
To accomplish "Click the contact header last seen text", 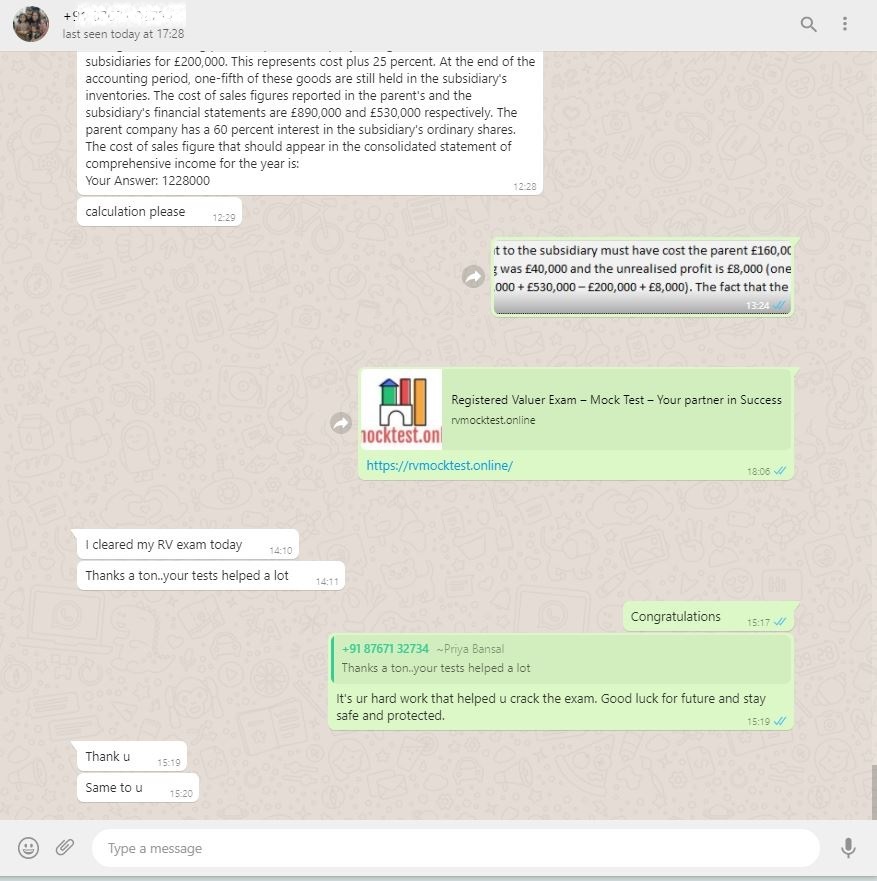I will pos(123,34).
